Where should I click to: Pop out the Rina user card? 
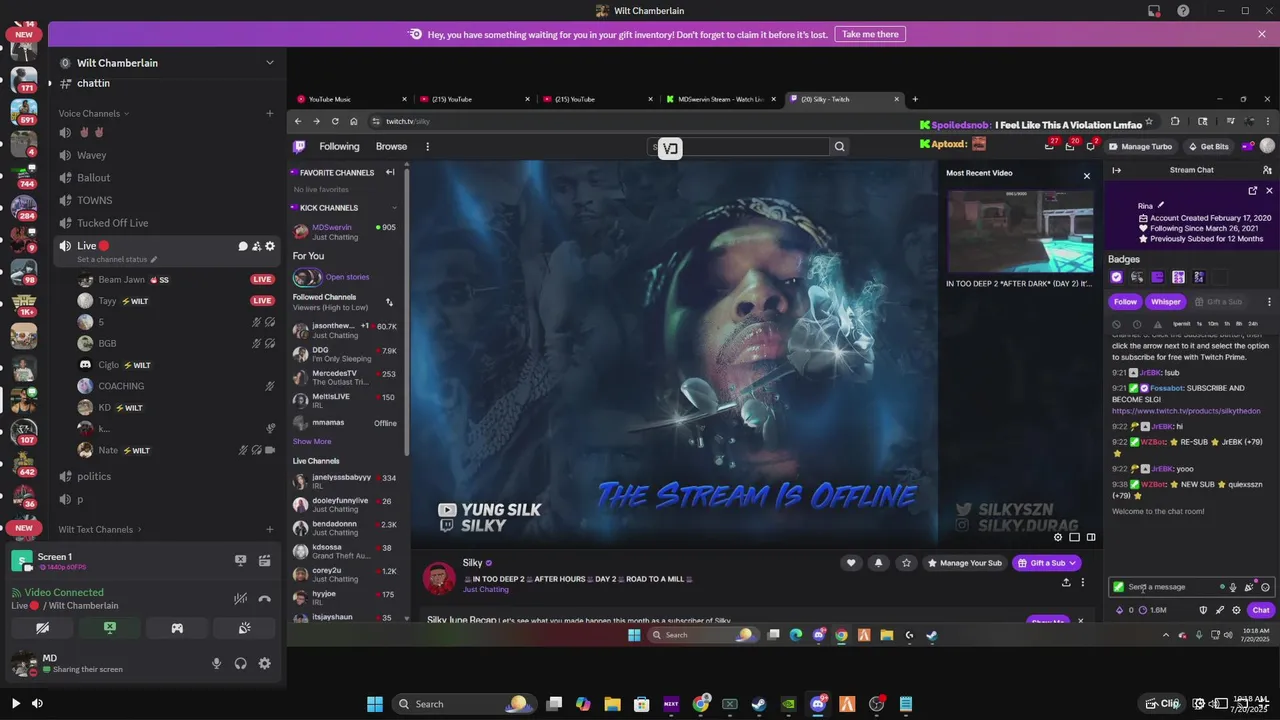1253,190
